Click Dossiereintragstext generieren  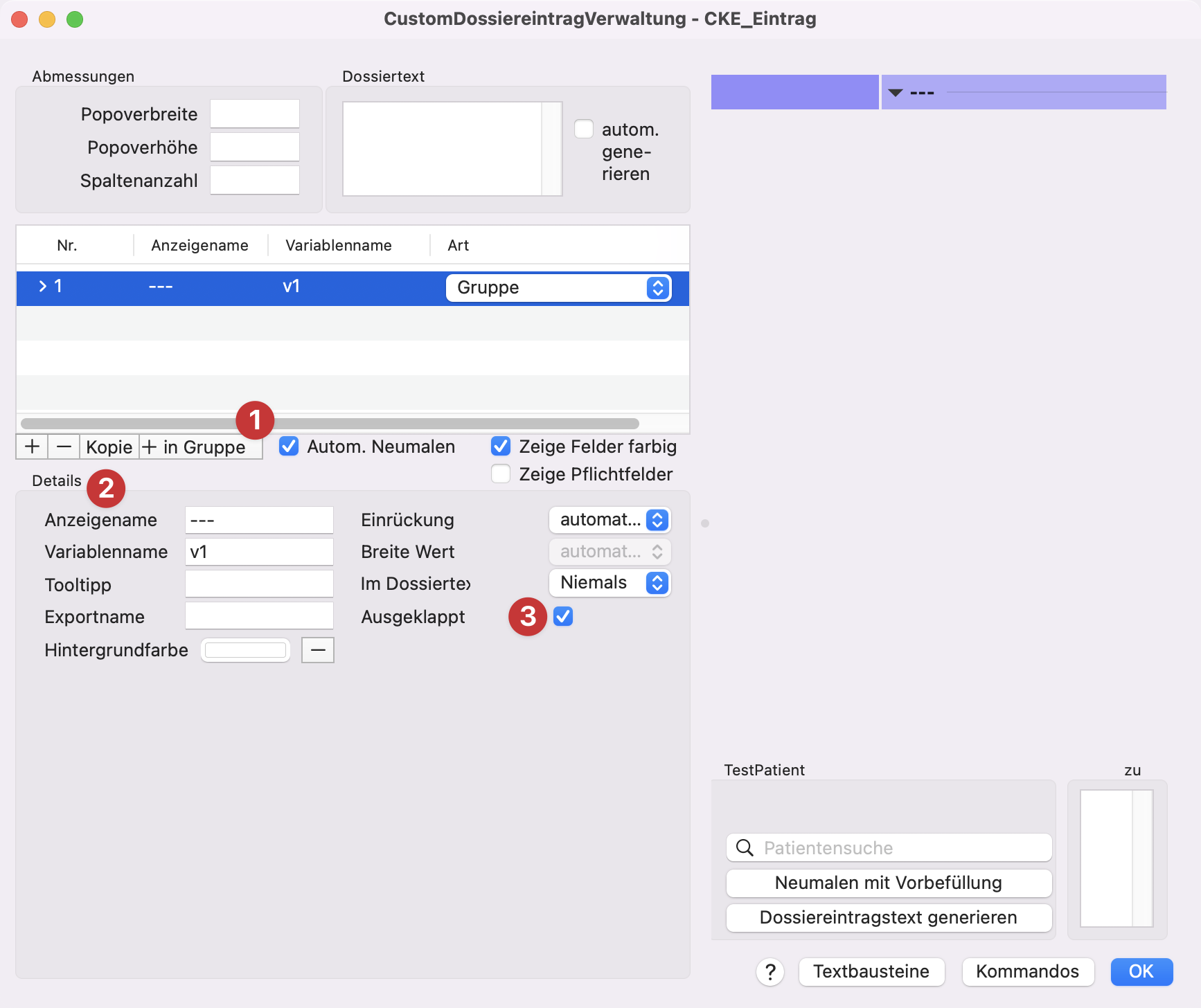click(889, 917)
